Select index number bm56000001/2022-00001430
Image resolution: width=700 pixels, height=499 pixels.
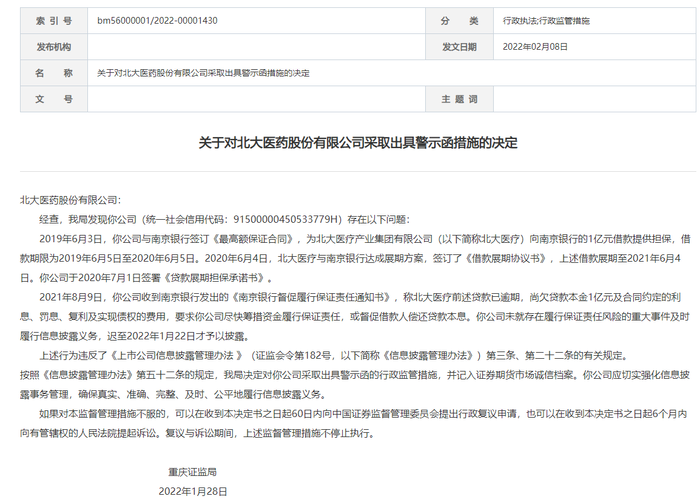click(157, 21)
